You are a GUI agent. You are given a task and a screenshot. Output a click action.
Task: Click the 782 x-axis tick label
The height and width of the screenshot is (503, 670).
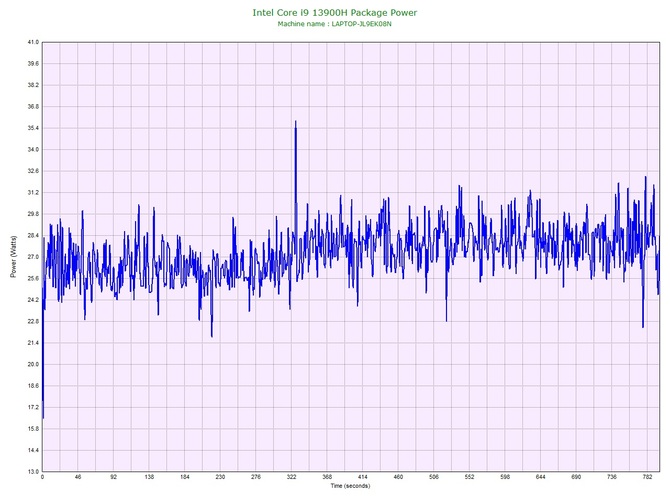click(x=647, y=477)
